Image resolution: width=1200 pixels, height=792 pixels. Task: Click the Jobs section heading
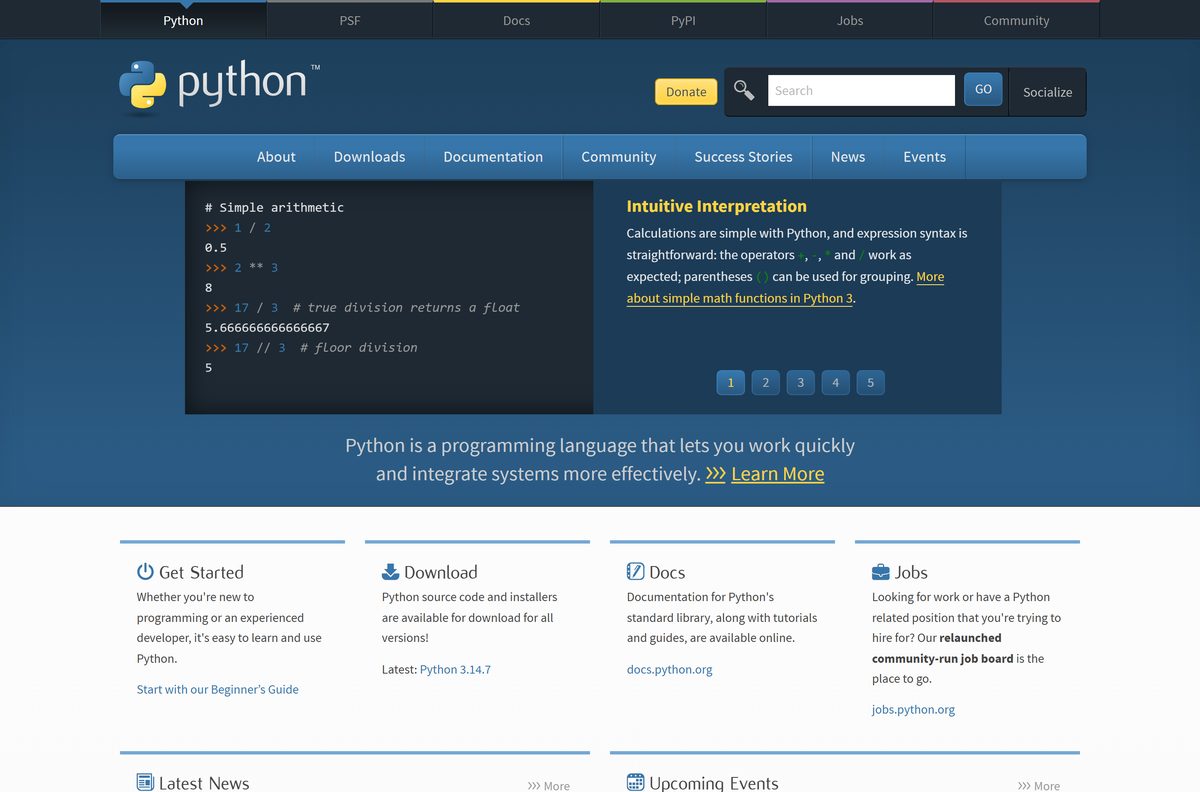pos(911,572)
